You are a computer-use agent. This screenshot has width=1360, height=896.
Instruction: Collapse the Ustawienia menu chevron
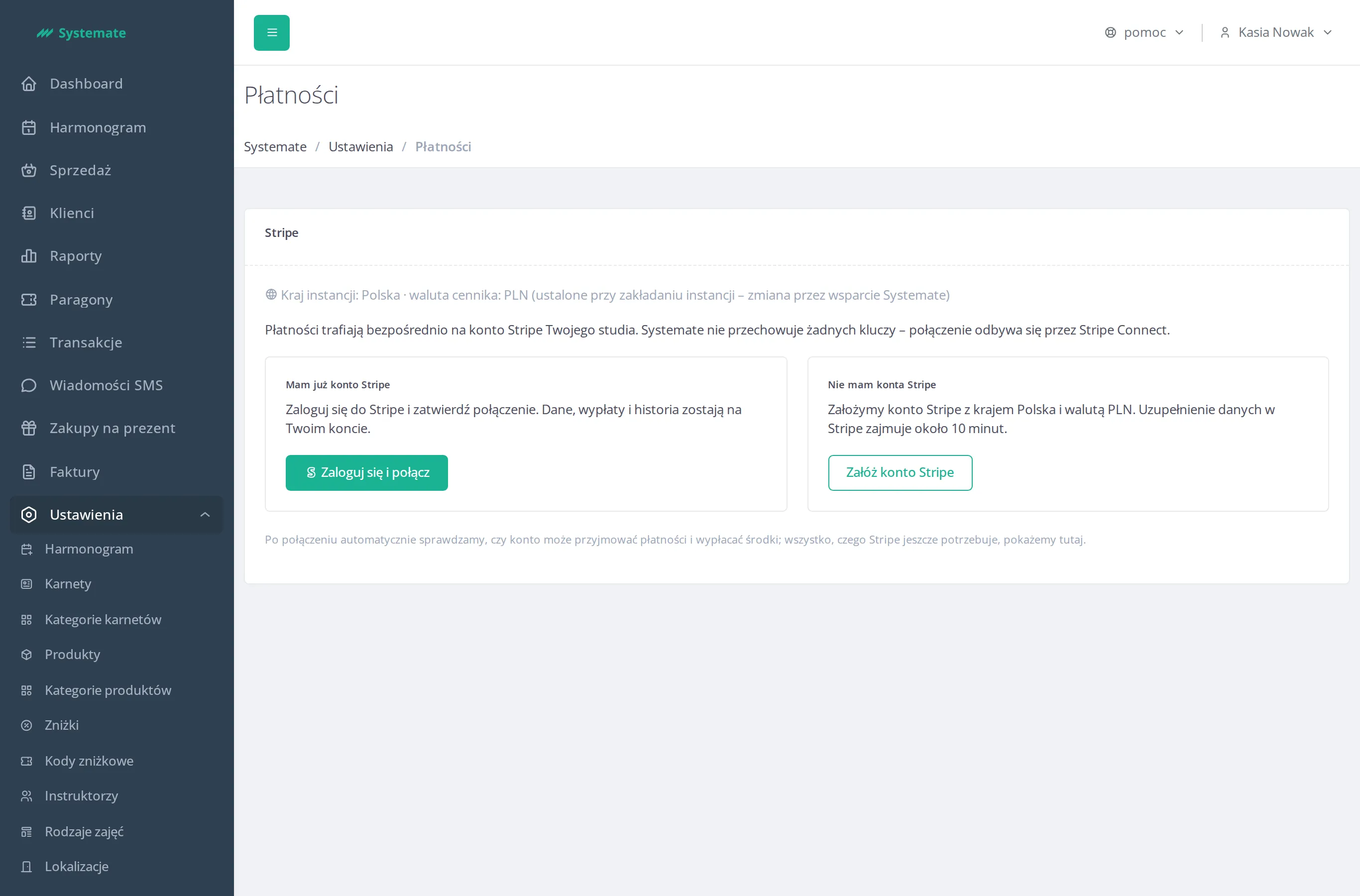coord(205,515)
